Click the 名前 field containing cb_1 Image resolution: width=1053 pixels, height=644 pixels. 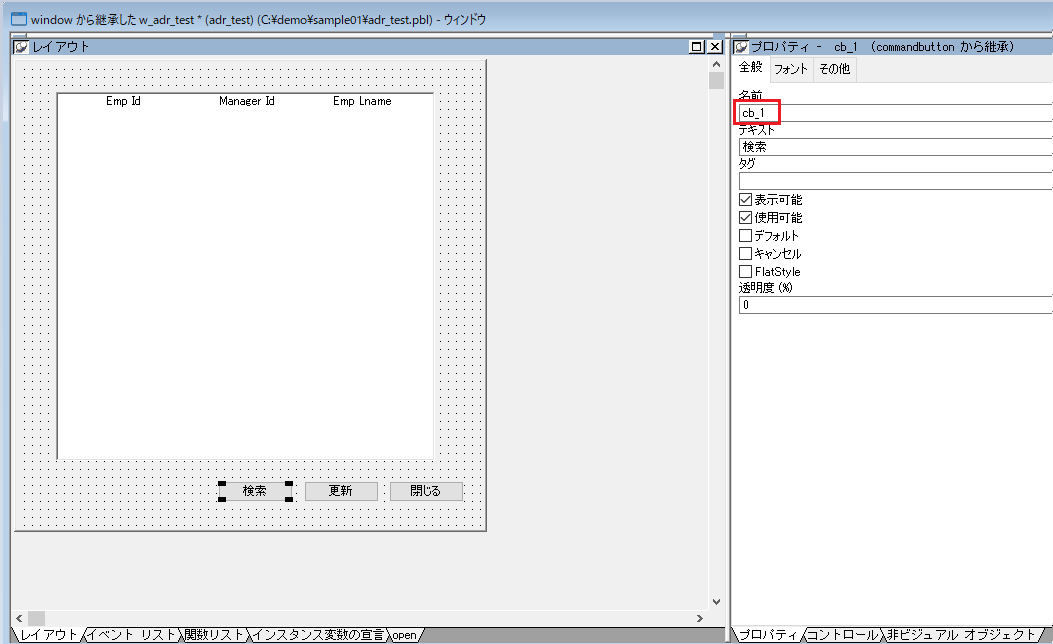tap(890, 113)
